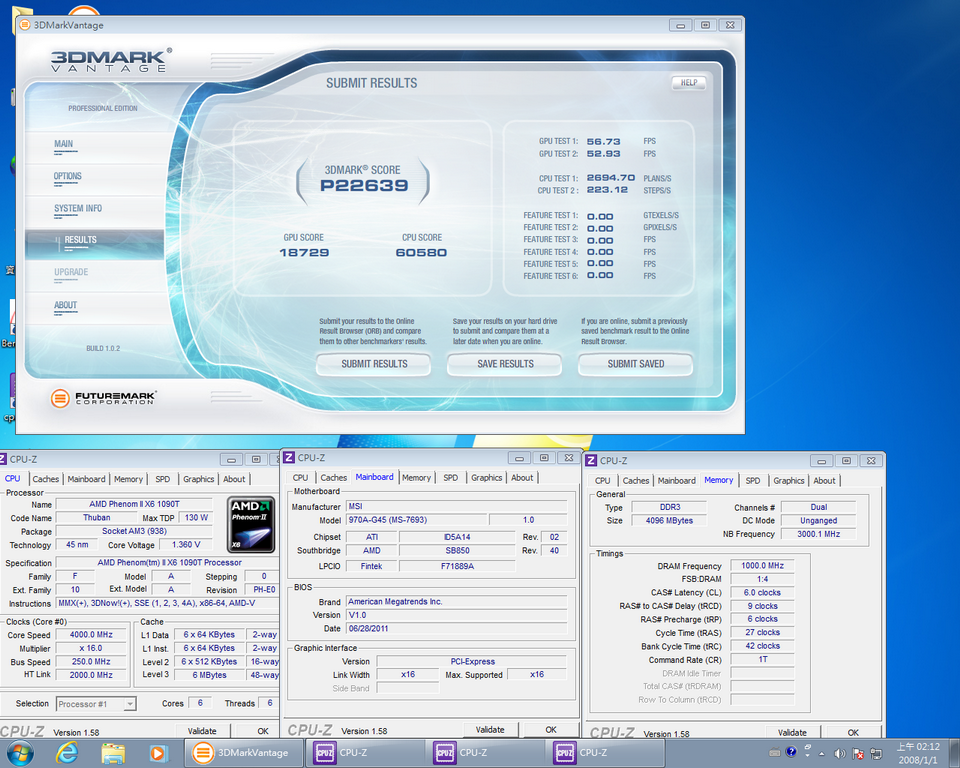The width and height of the screenshot is (960, 768).
Task: Open Graphics tab in left CPU-Z window
Action: [198, 479]
